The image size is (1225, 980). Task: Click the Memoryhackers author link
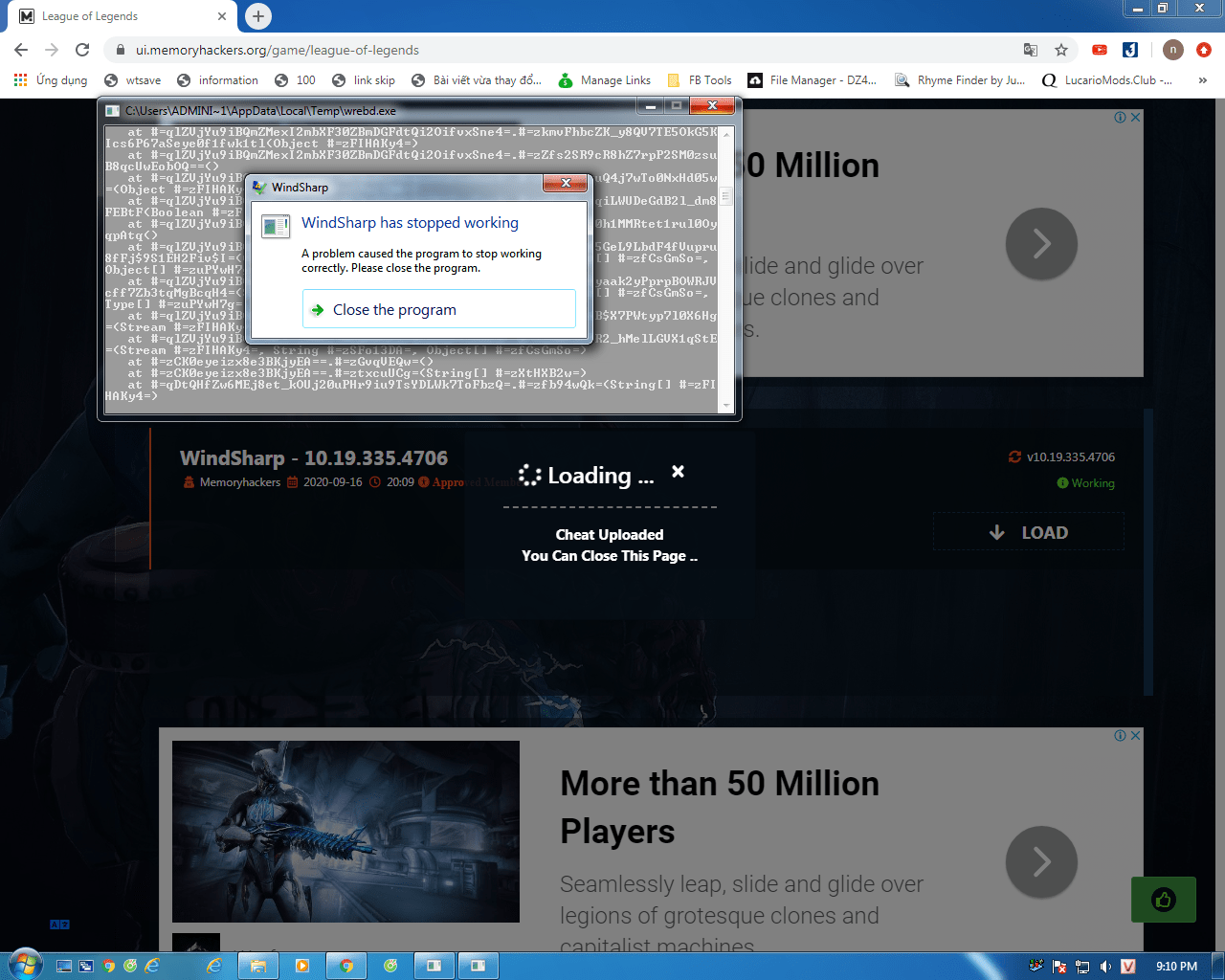pos(239,482)
